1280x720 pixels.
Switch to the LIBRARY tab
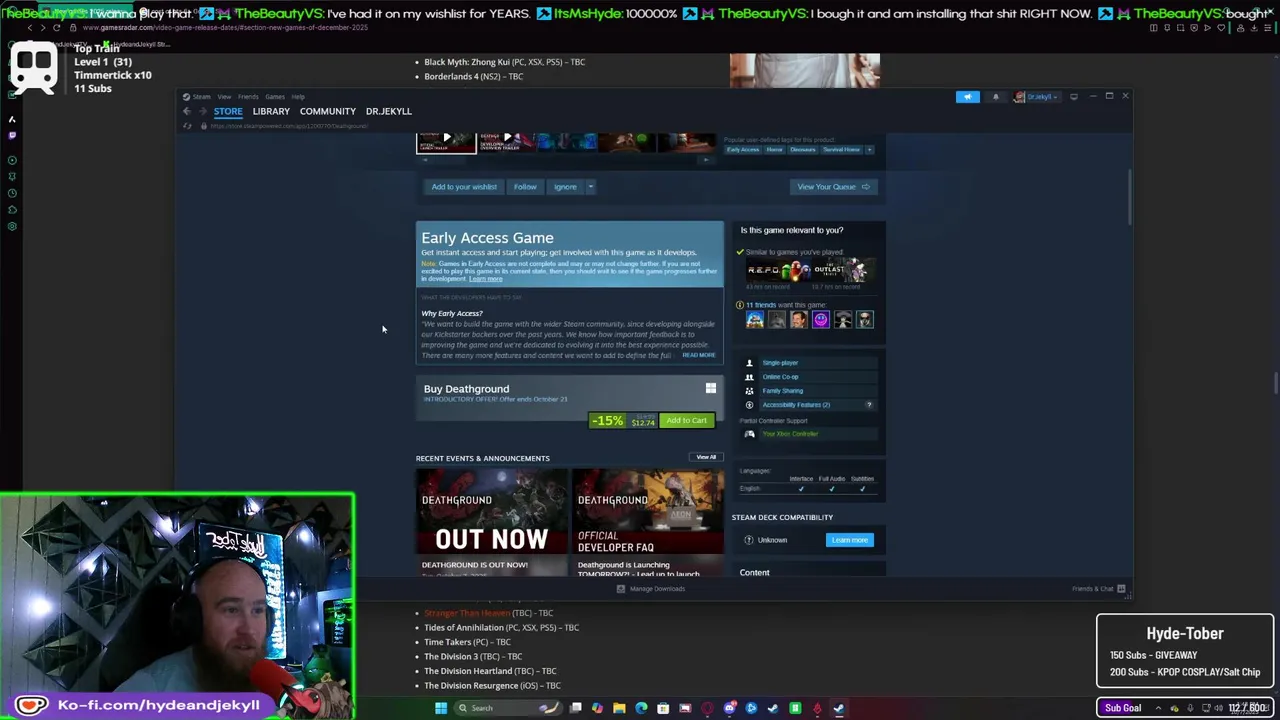(271, 111)
